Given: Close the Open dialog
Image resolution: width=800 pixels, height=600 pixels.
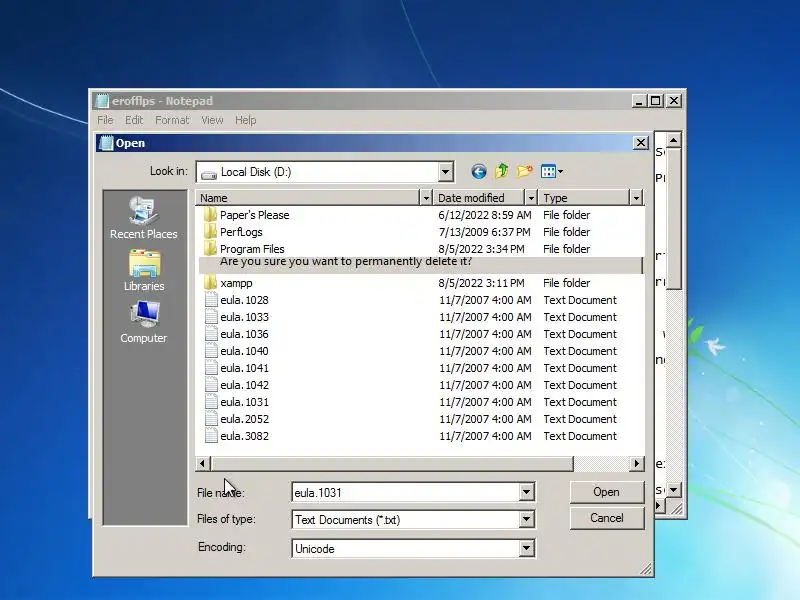Looking at the screenshot, I should pyautogui.click(x=641, y=143).
